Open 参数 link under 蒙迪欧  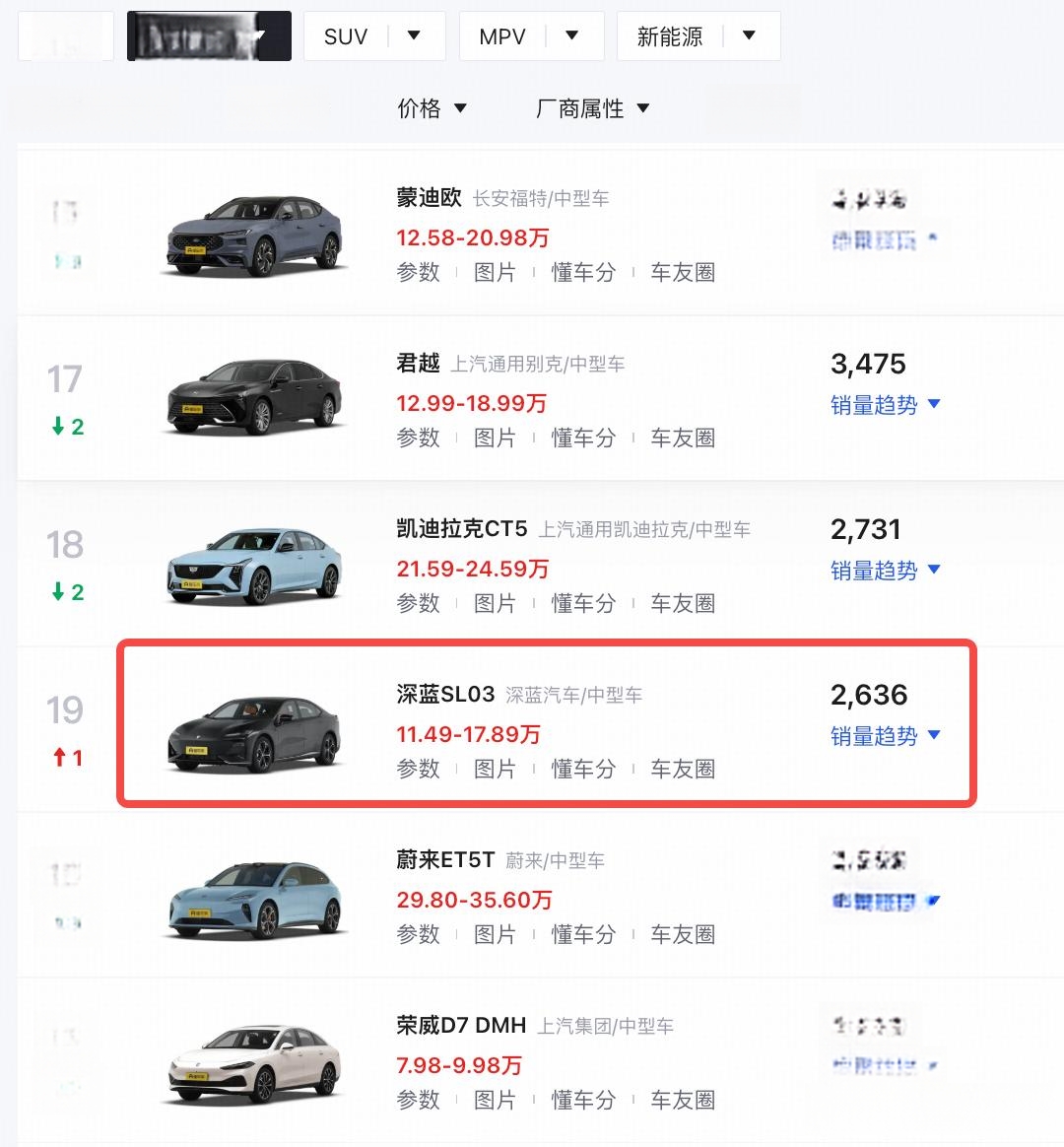pyautogui.click(x=419, y=272)
